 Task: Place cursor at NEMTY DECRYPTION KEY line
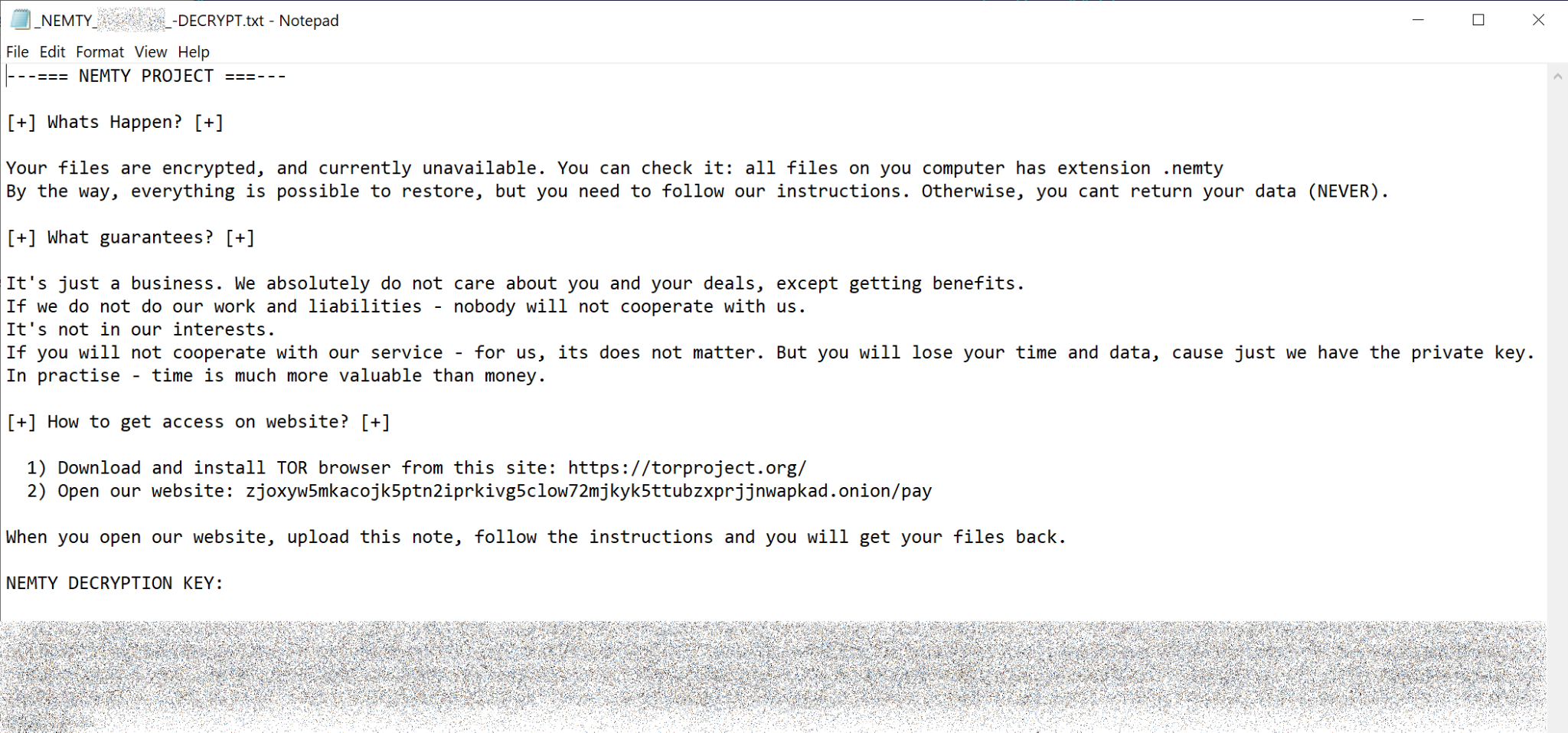(x=115, y=584)
